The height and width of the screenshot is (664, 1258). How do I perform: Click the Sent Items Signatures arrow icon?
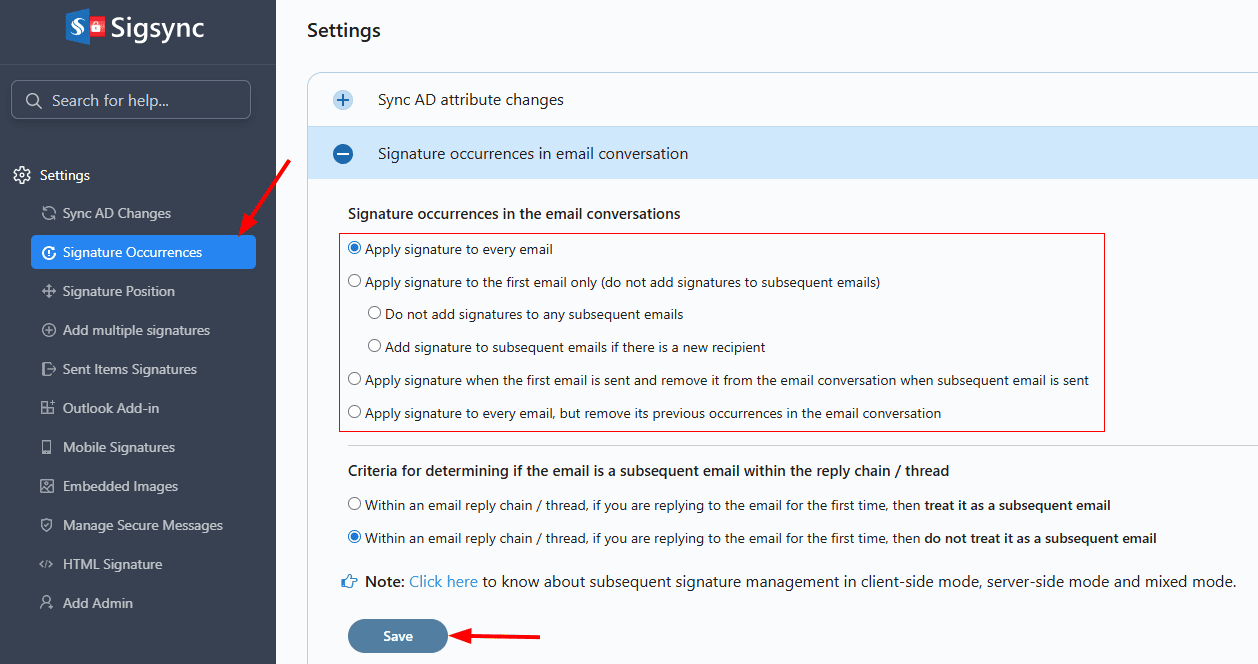click(x=48, y=370)
